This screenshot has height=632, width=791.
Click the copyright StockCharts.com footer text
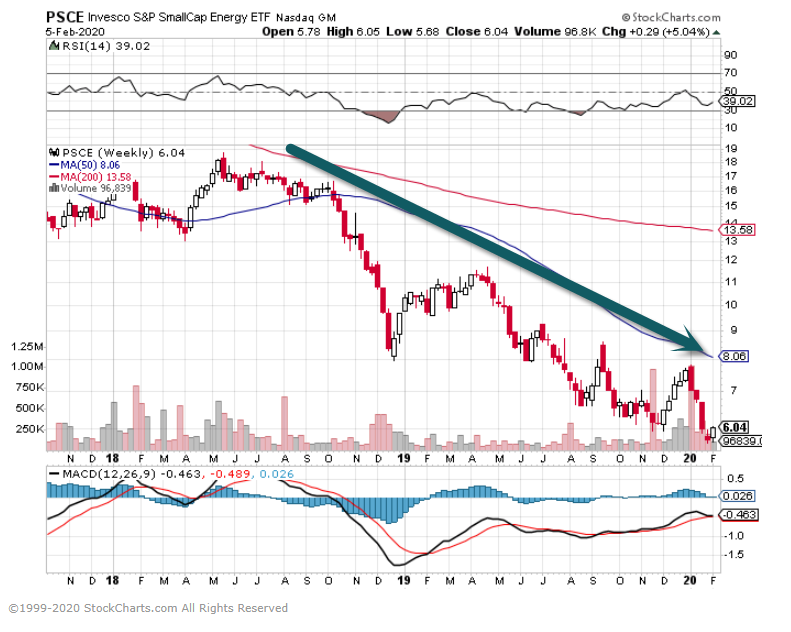(x=148, y=608)
